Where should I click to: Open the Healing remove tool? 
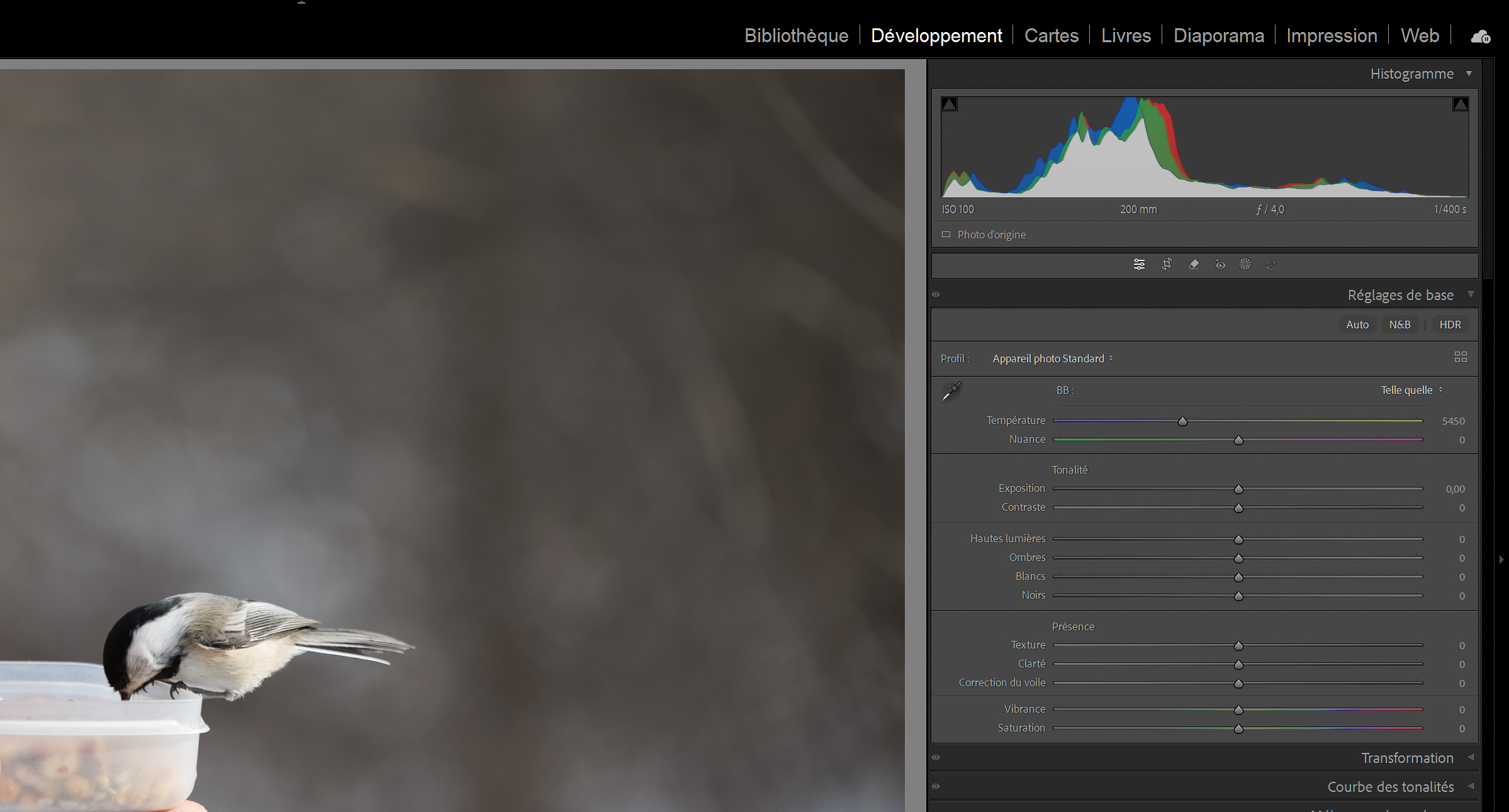1194,264
